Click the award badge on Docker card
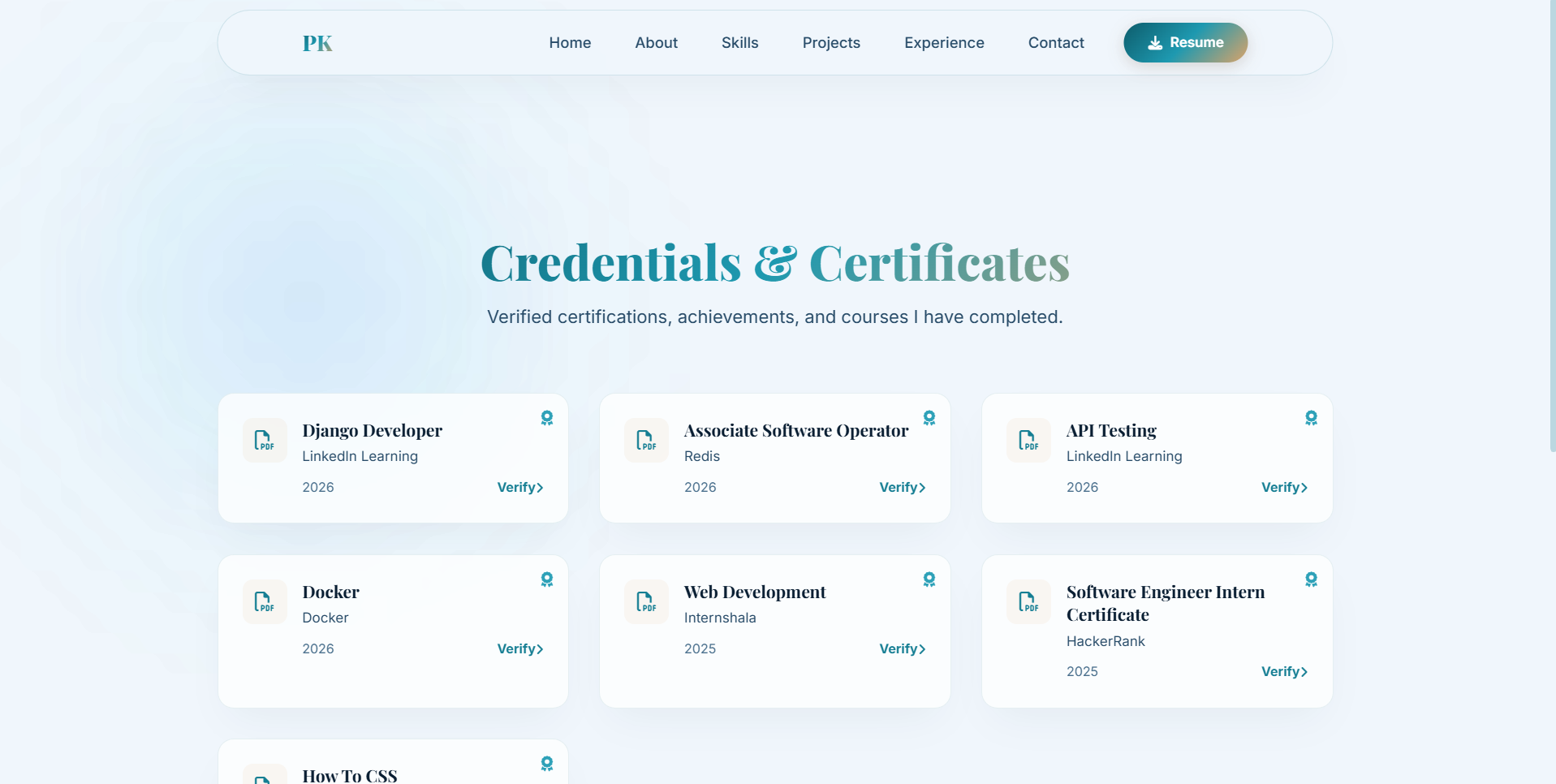This screenshot has height=784, width=1556. (547, 579)
